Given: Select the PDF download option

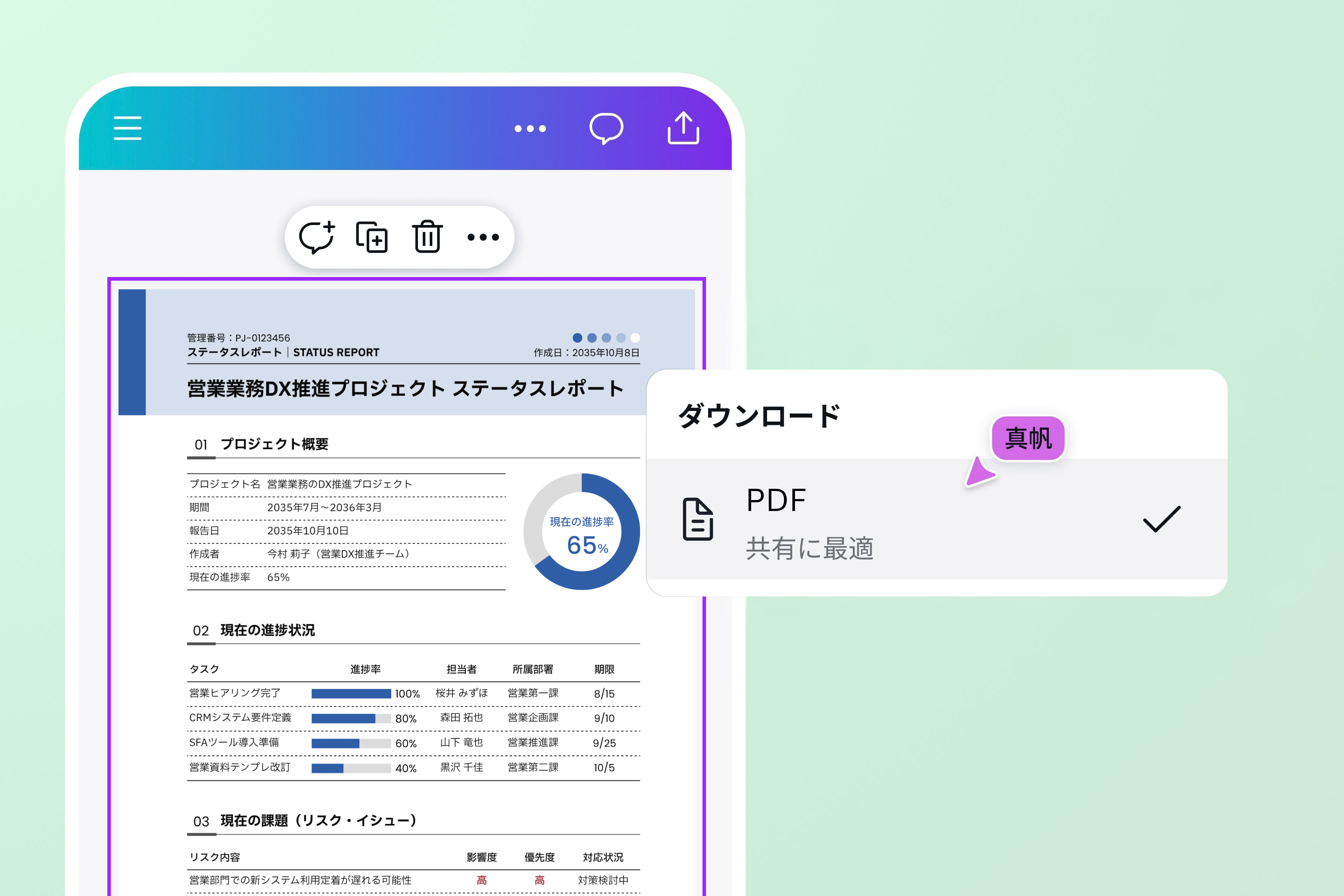Looking at the screenshot, I should pyautogui.click(x=937, y=519).
